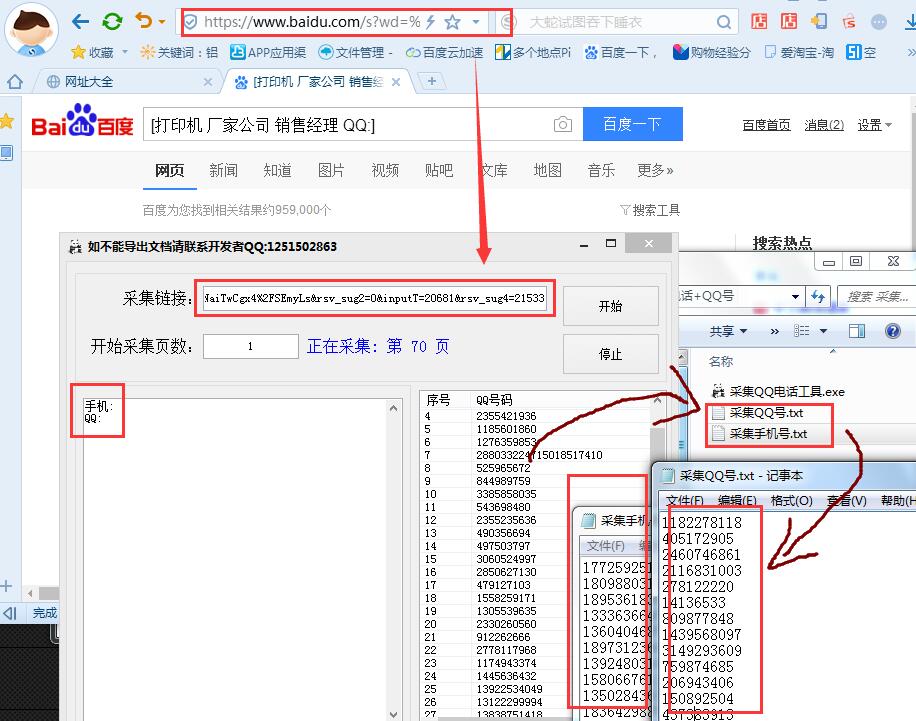Open the view options dropdown arrow

pyautogui.click(x=823, y=331)
